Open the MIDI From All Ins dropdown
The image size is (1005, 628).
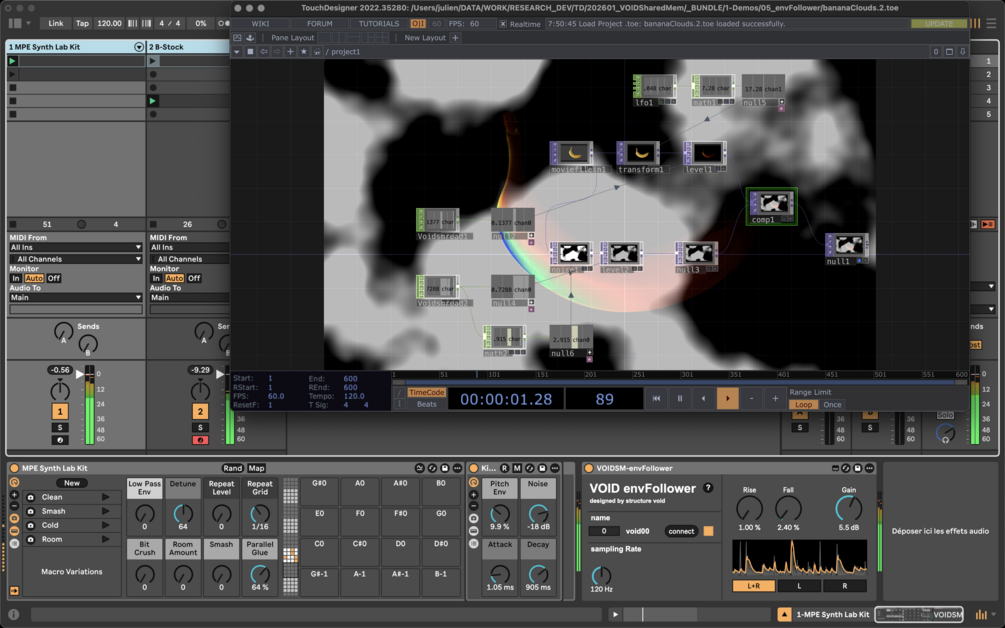[76, 247]
